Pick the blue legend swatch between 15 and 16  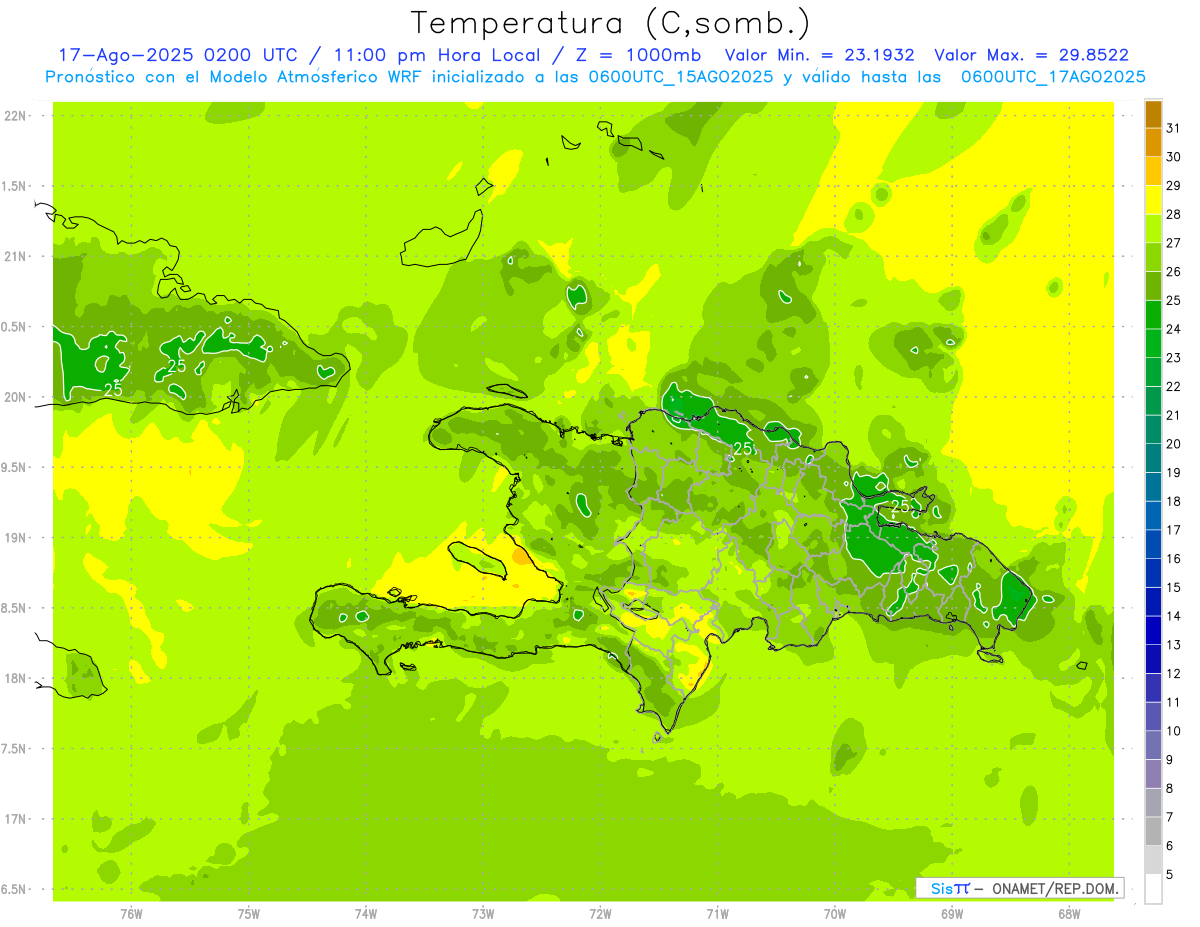[1153, 573]
